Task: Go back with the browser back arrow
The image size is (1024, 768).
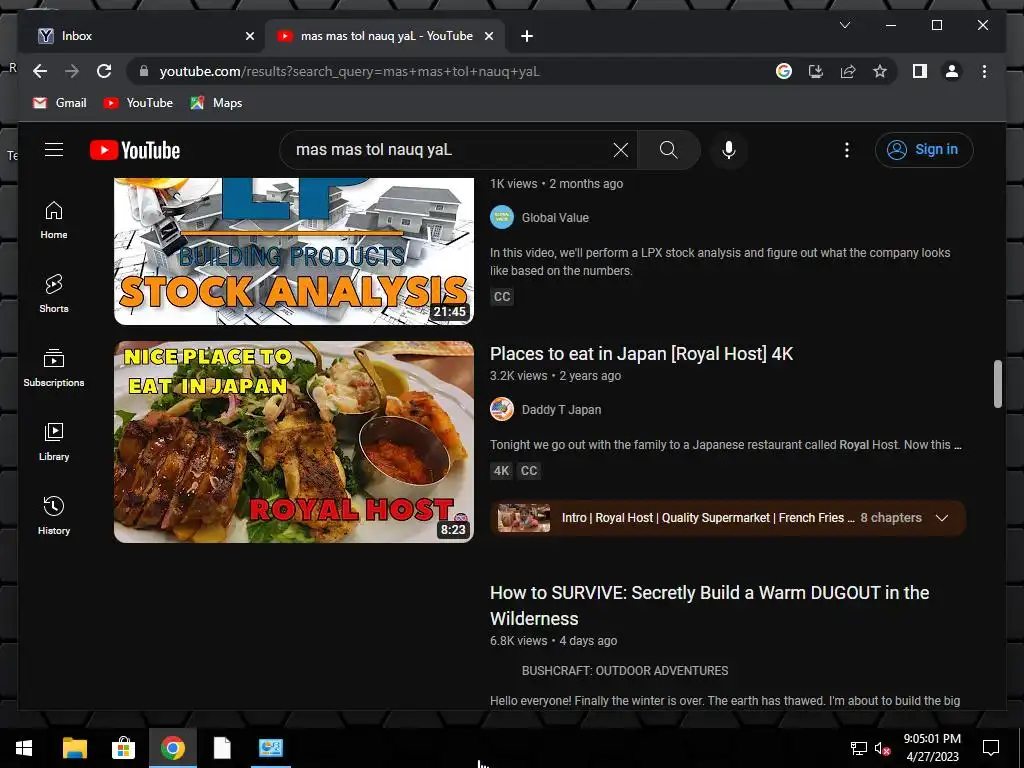Action: pyautogui.click(x=40, y=71)
